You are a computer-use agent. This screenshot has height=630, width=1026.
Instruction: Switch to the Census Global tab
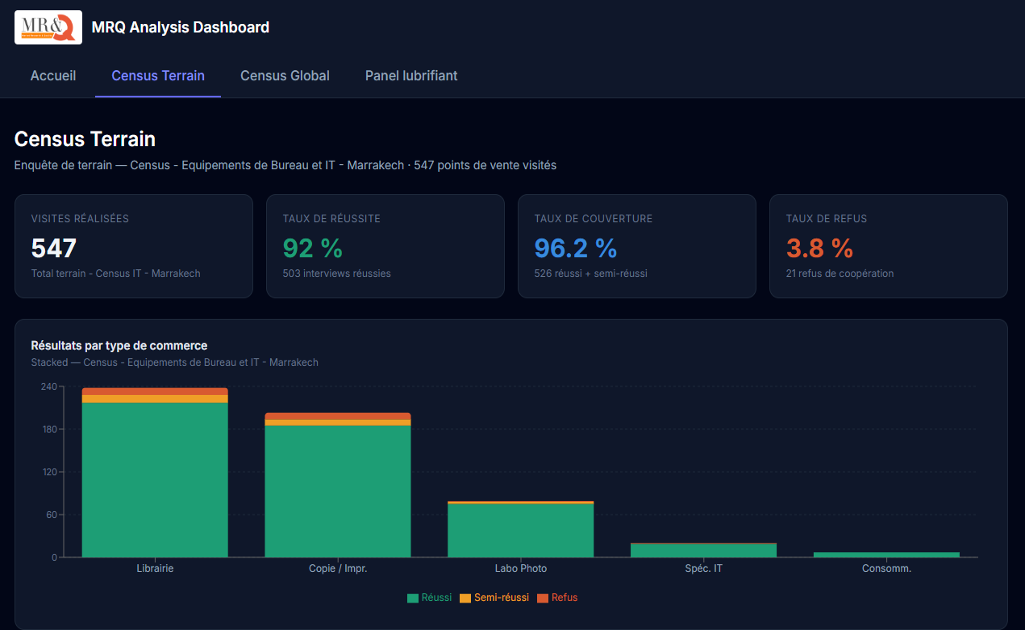[x=285, y=76]
